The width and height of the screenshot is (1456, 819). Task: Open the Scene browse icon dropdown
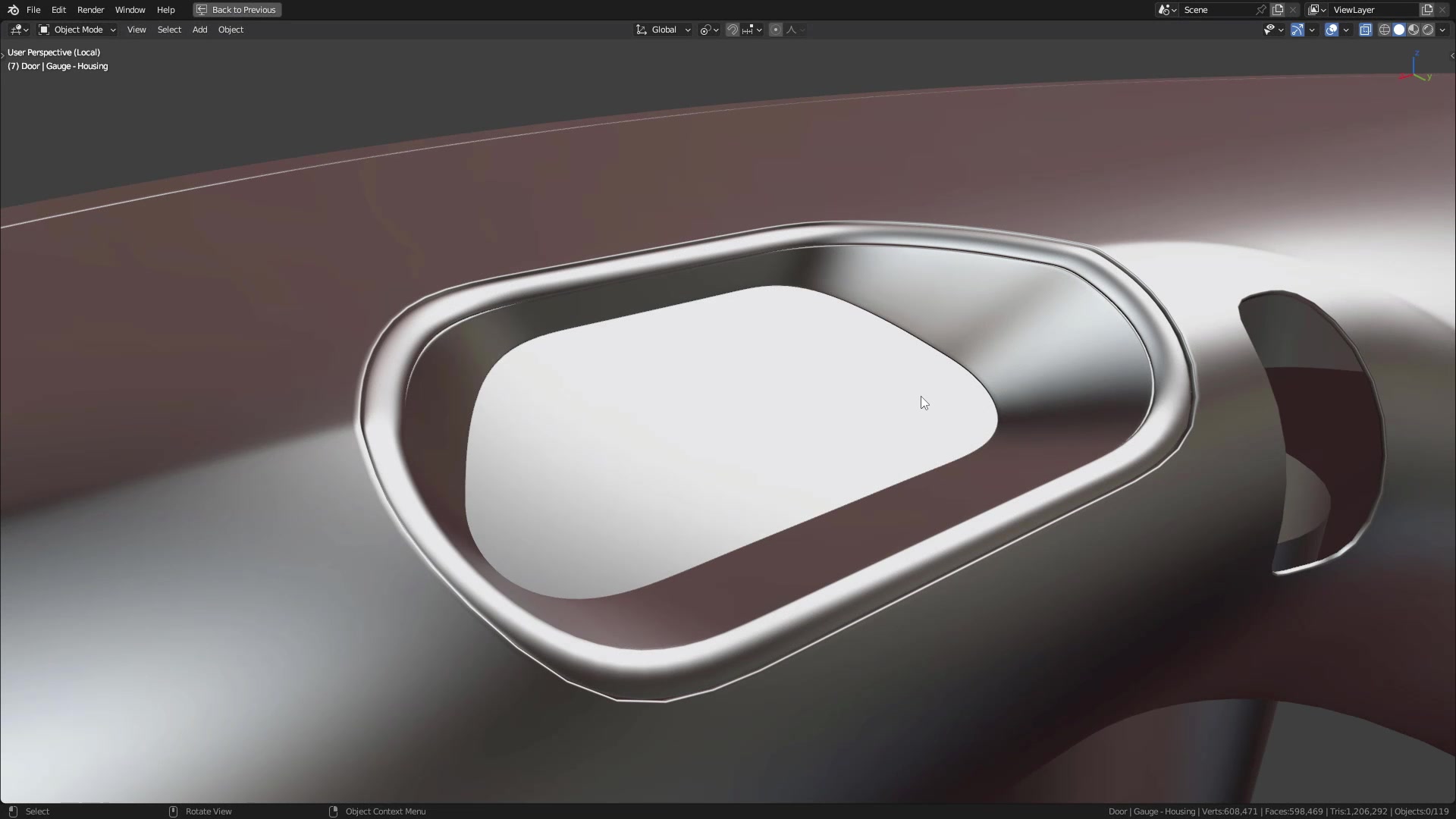pos(1167,10)
